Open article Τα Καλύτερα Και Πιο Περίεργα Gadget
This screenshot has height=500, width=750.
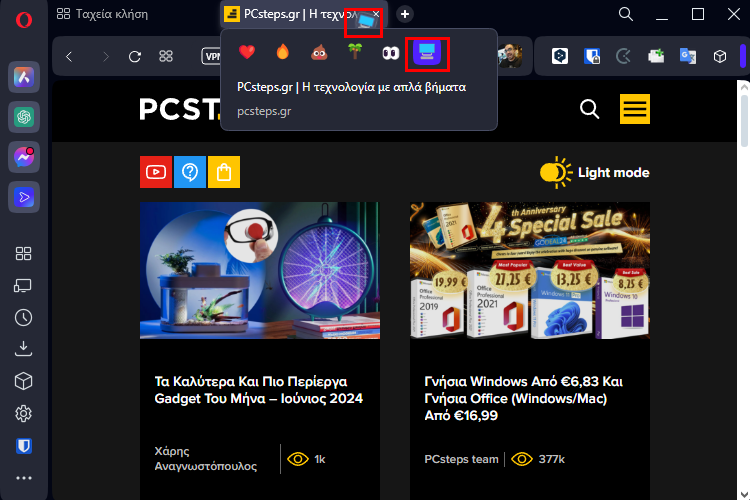click(258, 390)
